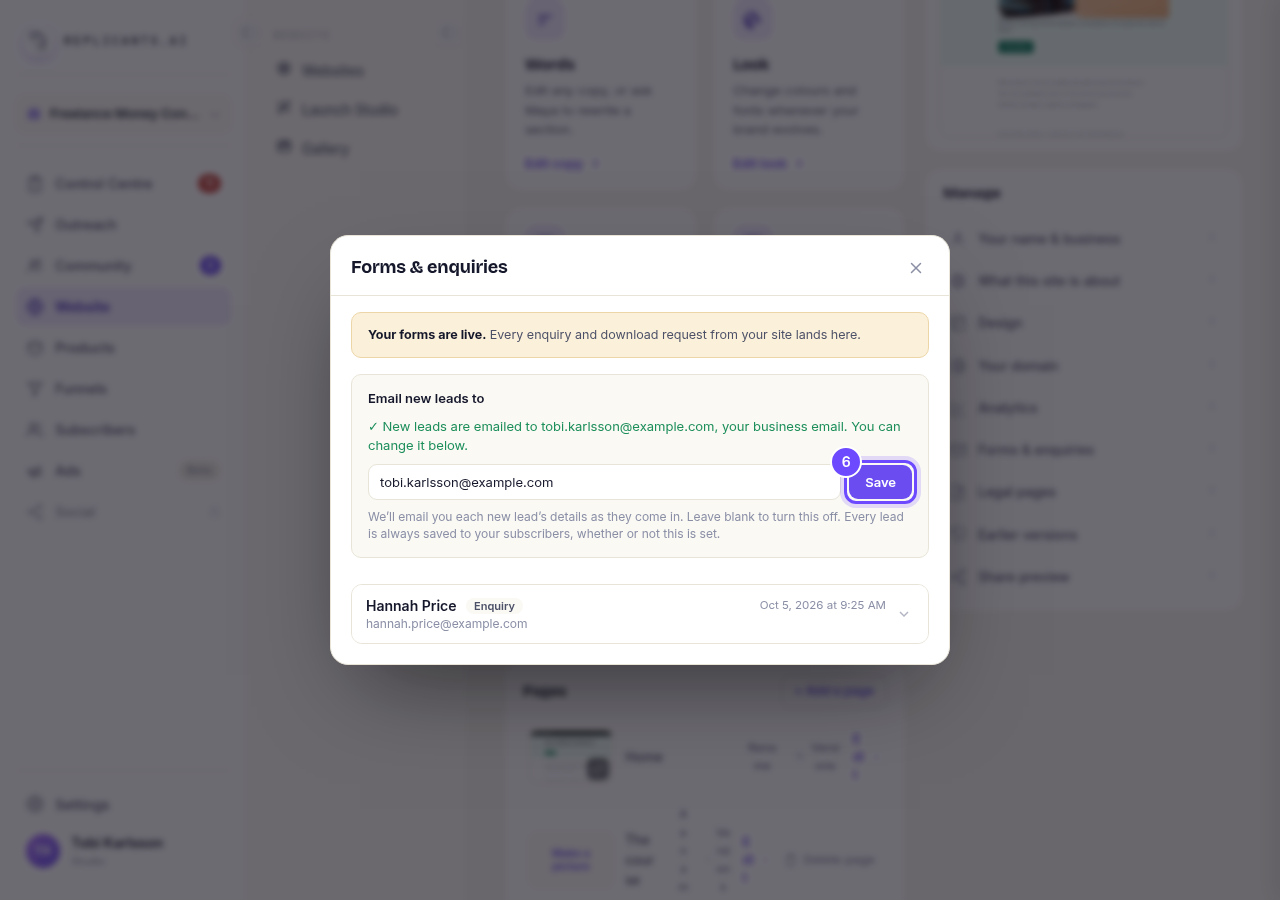1280x900 pixels.
Task: Click the tutorial step 6 badge
Action: coord(846,462)
